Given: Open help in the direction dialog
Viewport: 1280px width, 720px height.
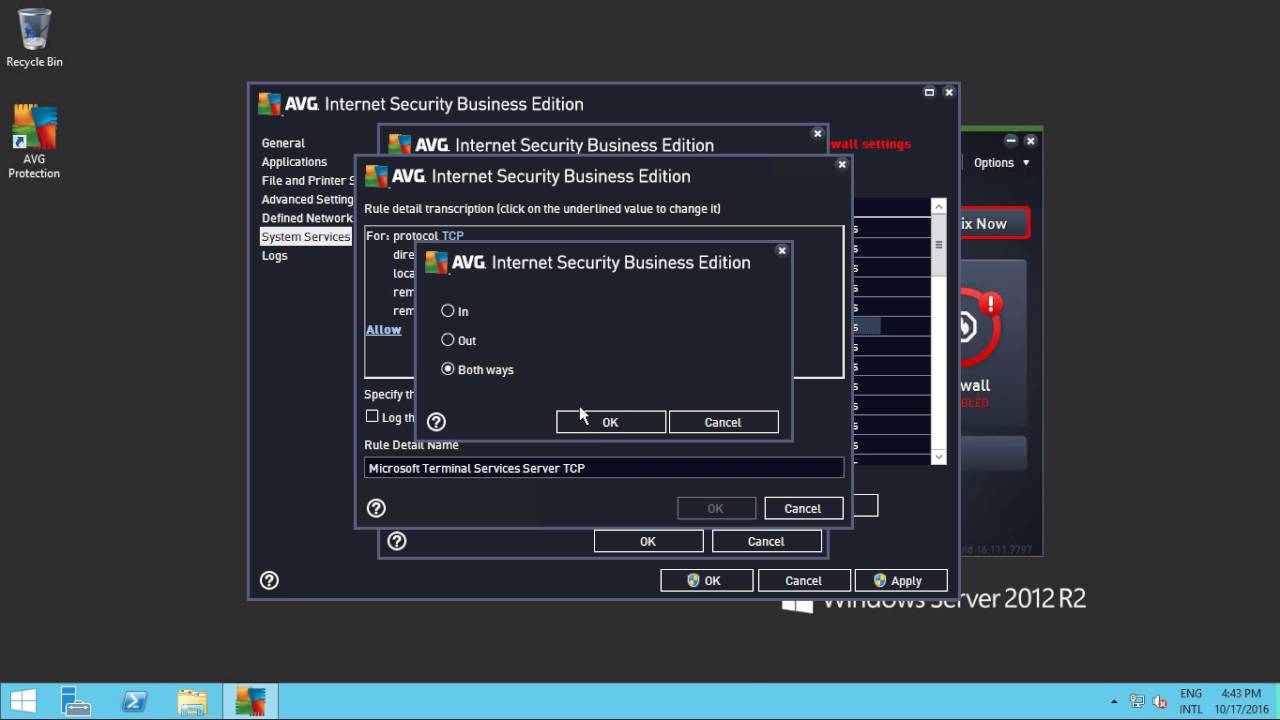Looking at the screenshot, I should point(436,422).
